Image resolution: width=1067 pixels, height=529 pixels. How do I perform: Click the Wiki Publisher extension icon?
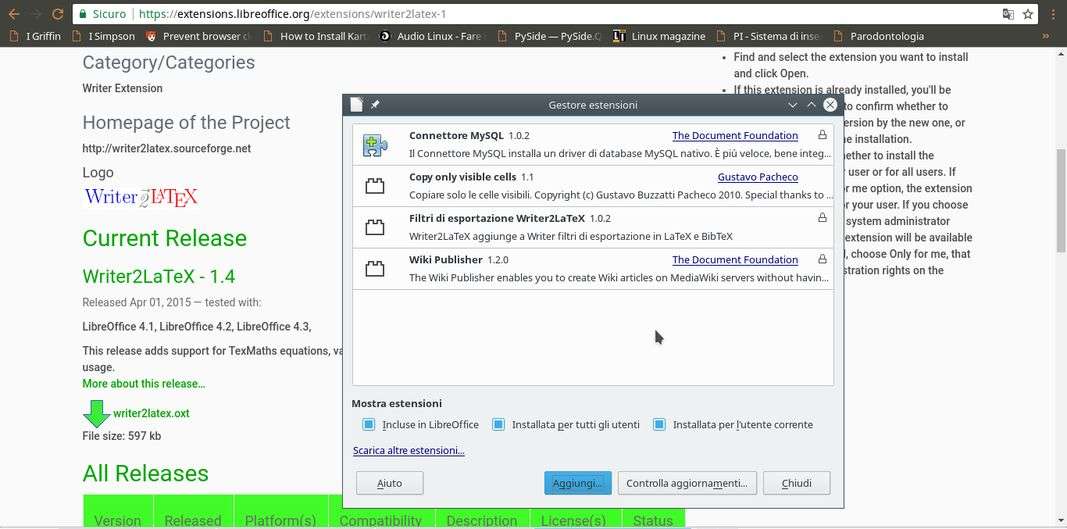click(x=375, y=269)
